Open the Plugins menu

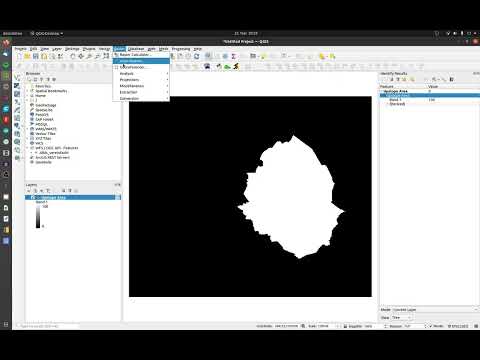coord(89,49)
